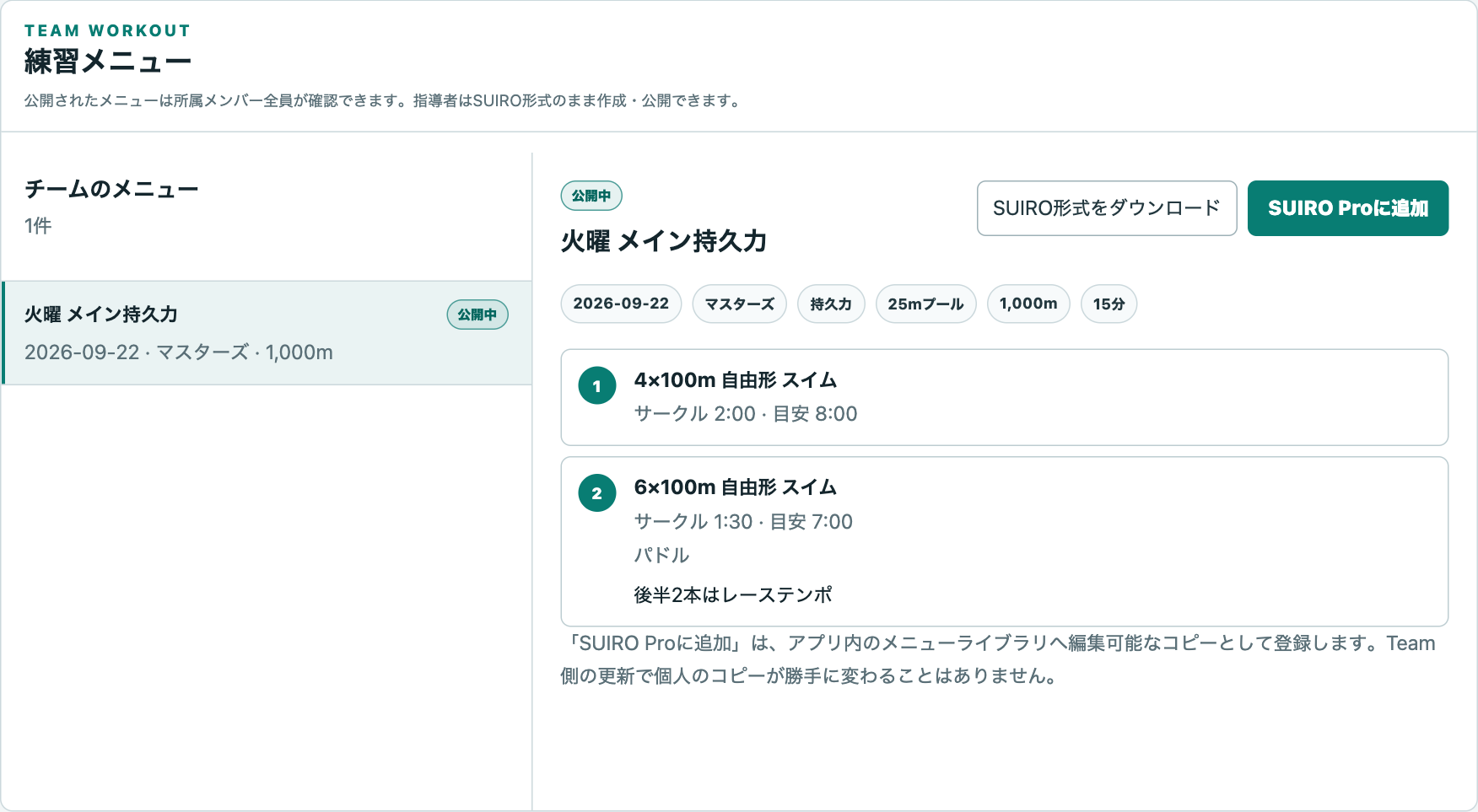Click the 1件 count text

(38, 226)
